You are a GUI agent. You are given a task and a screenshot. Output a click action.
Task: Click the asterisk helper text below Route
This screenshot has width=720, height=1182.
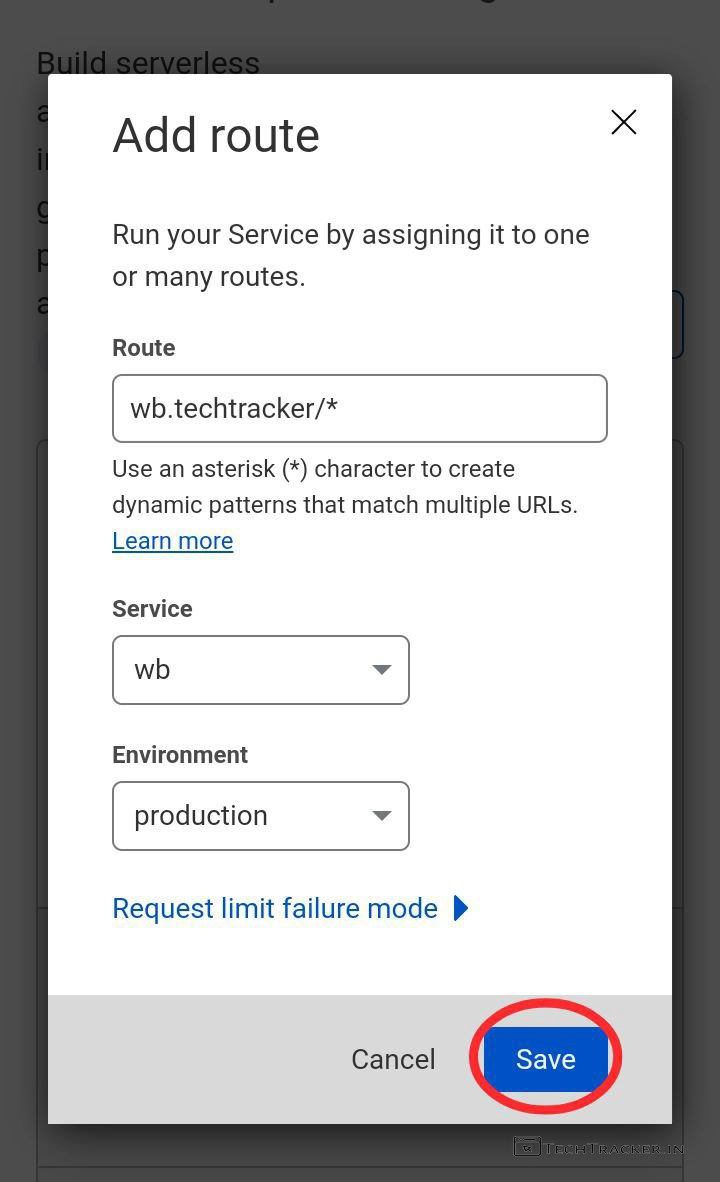344,487
